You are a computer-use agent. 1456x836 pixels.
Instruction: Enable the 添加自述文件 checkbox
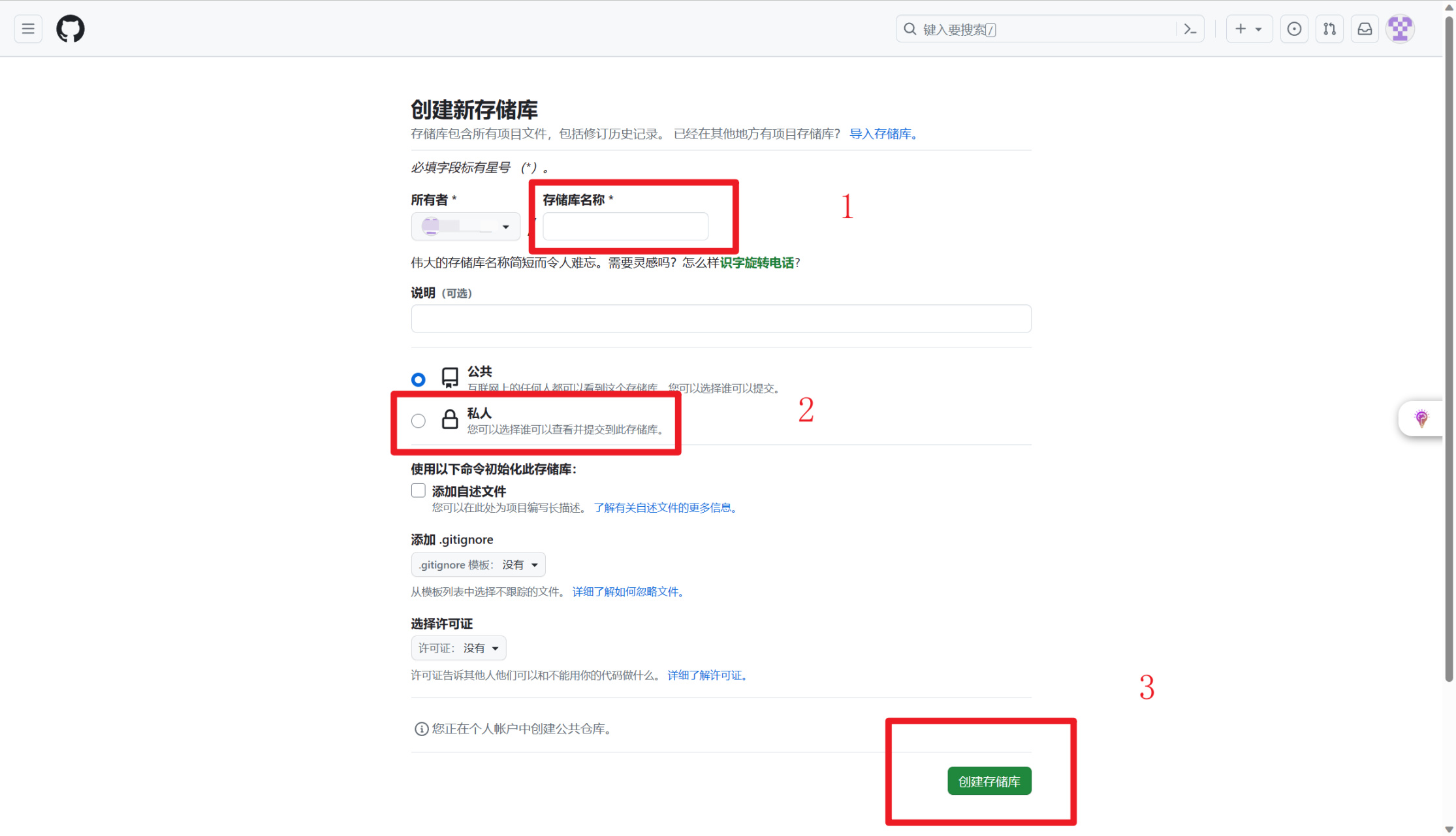419,490
